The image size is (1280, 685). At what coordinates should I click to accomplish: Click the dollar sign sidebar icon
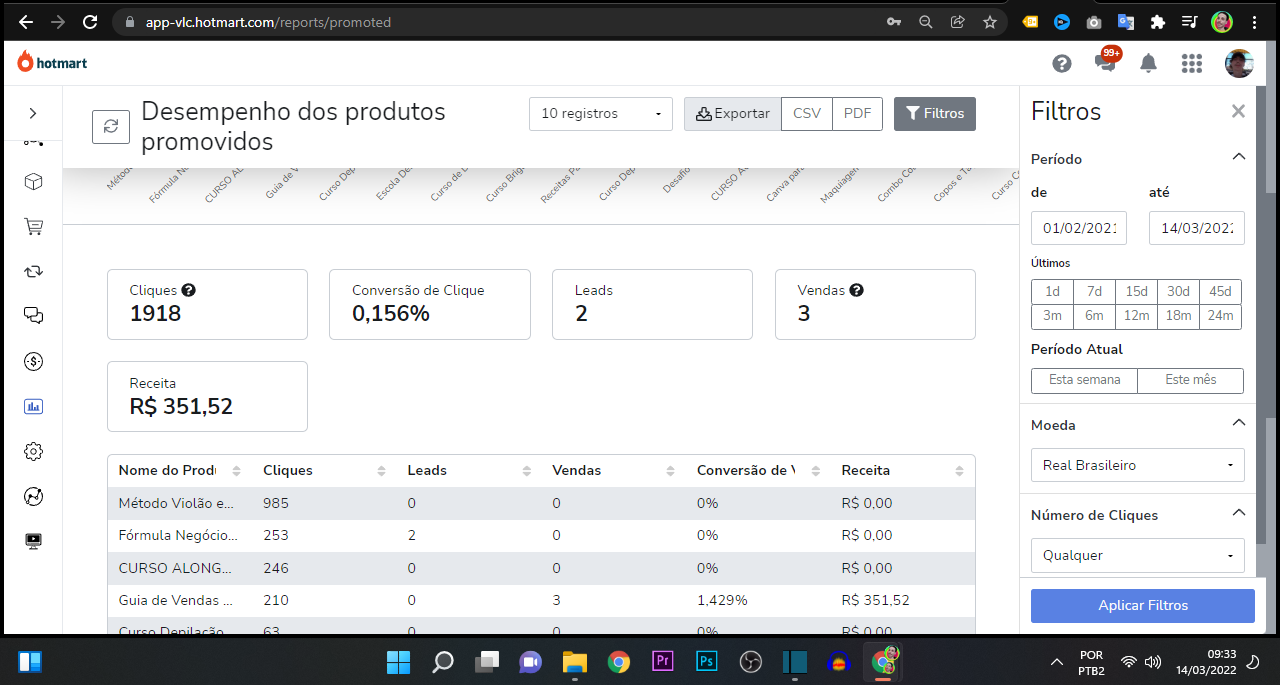click(x=33, y=361)
